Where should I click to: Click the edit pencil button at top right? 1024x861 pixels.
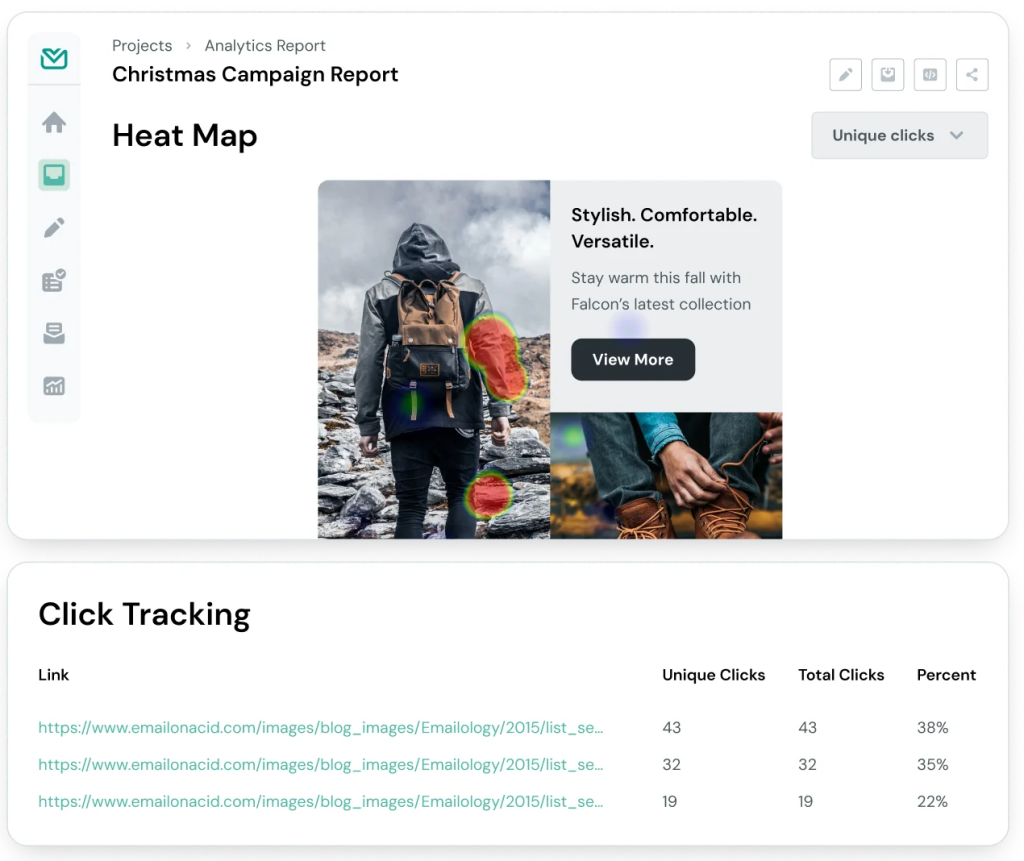click(846, 75)
